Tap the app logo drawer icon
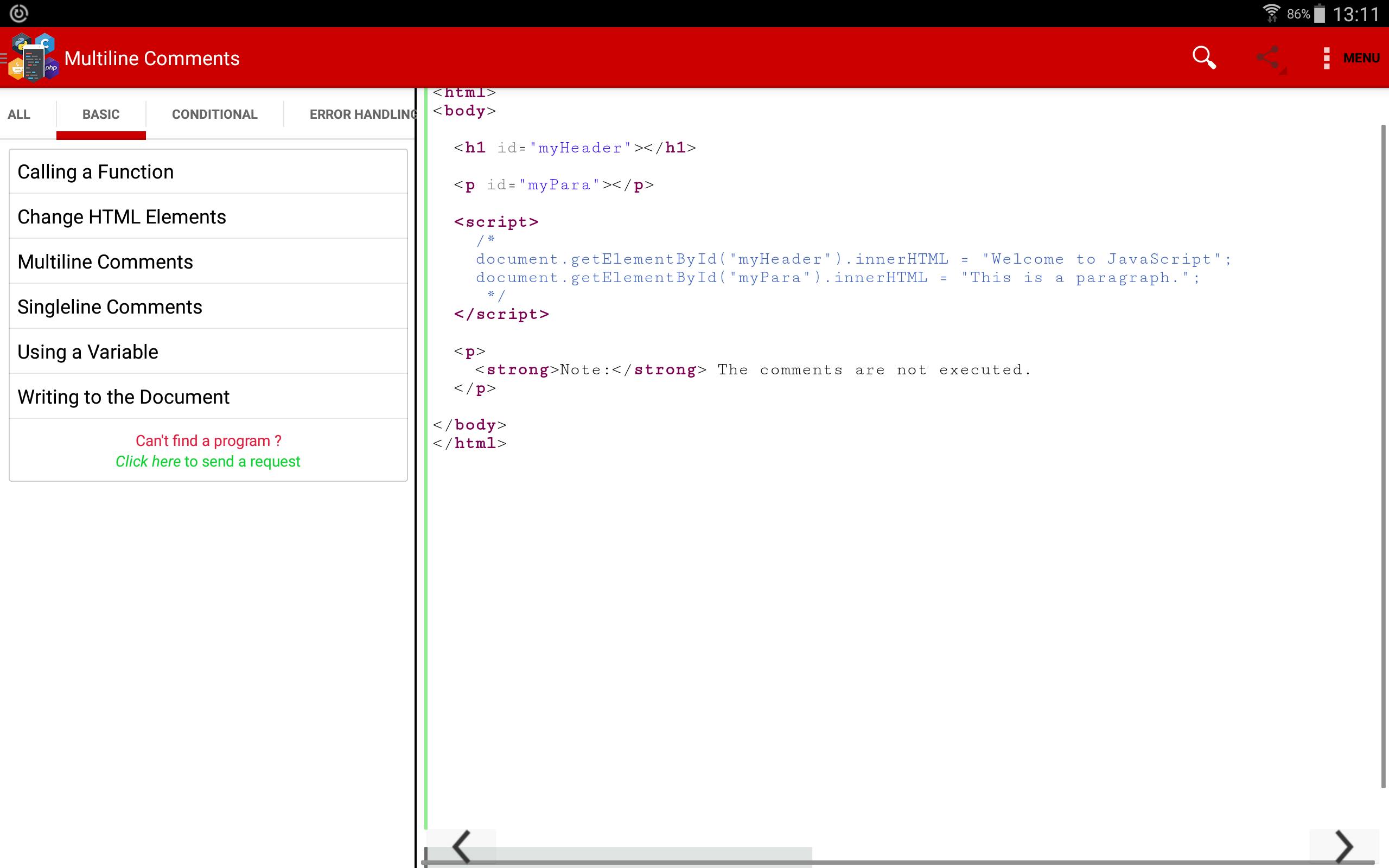1389x868 pixels. pyautogui.click(x=33, y=58)
